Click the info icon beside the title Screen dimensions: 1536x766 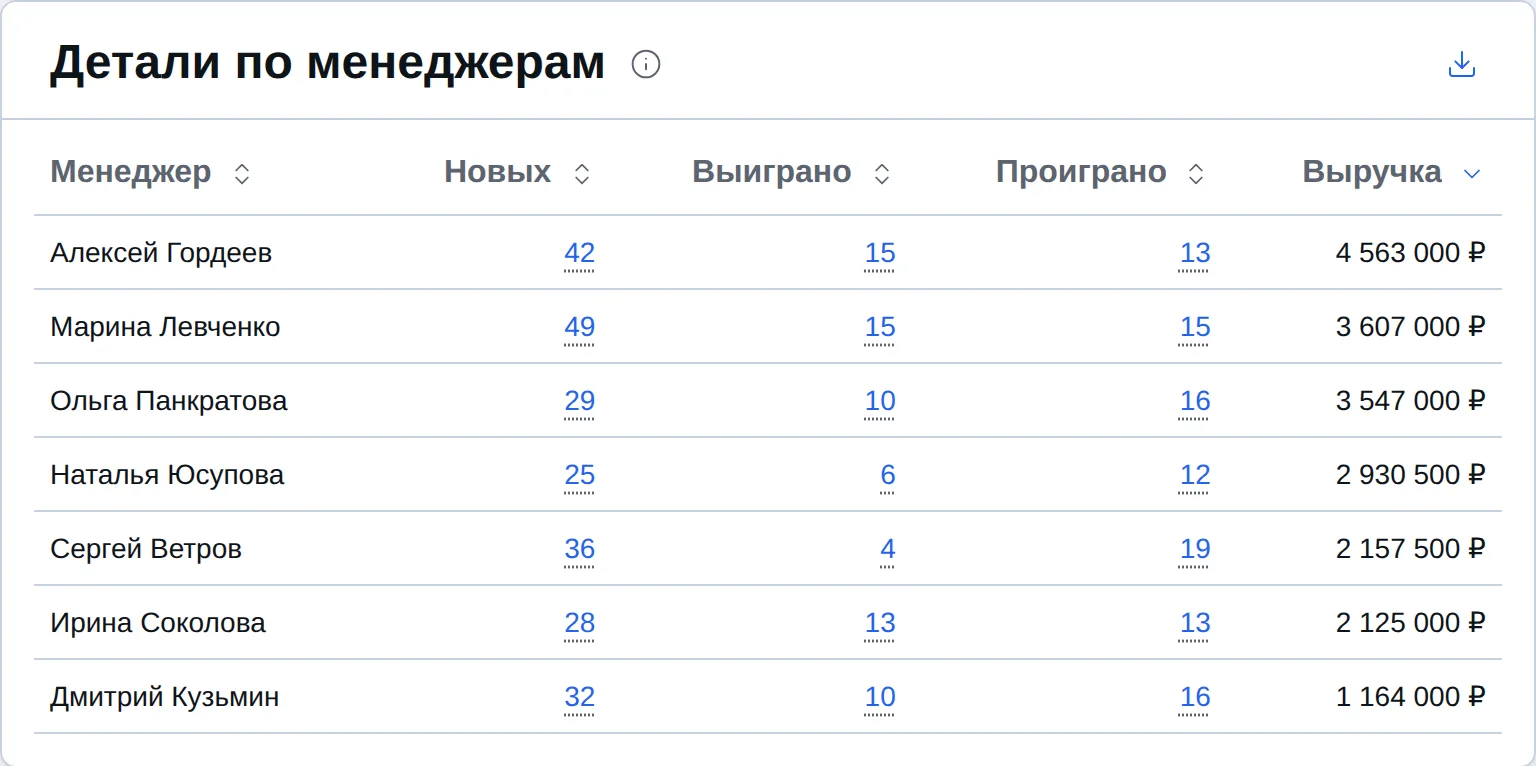click(x=646, y=65)
